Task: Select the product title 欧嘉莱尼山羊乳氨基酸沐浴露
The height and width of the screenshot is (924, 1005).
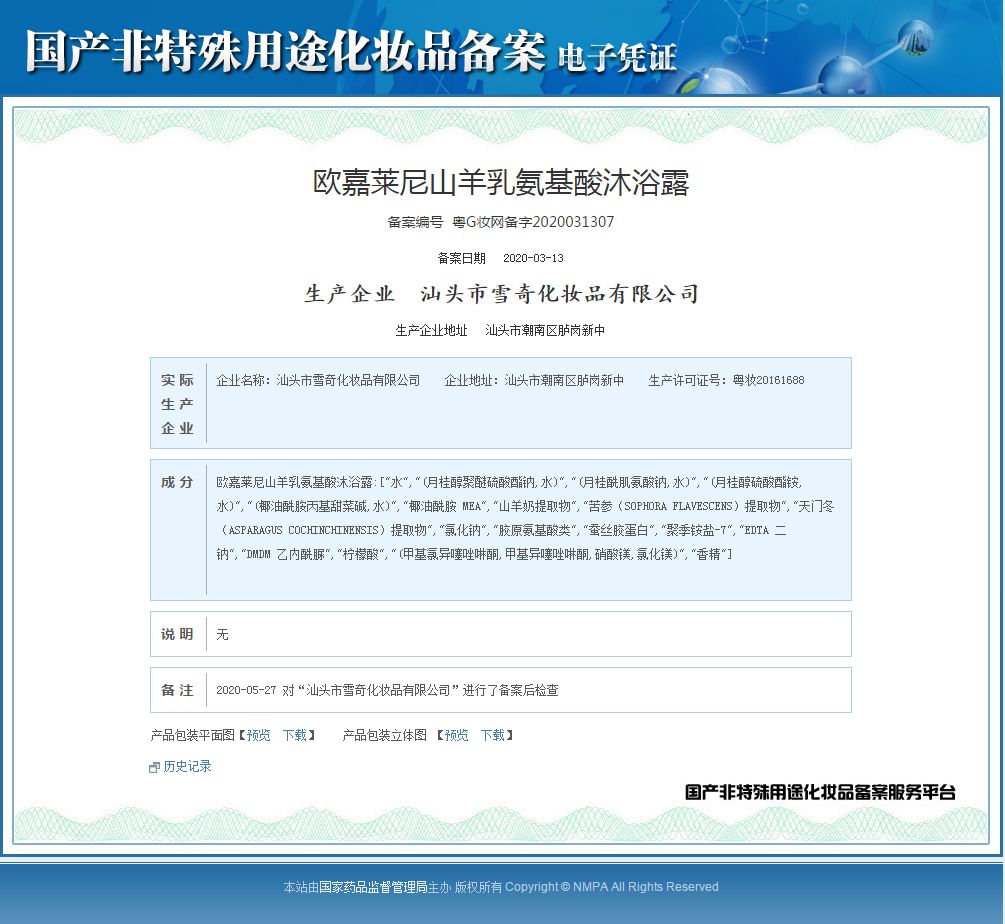Action: coord(502,185)
